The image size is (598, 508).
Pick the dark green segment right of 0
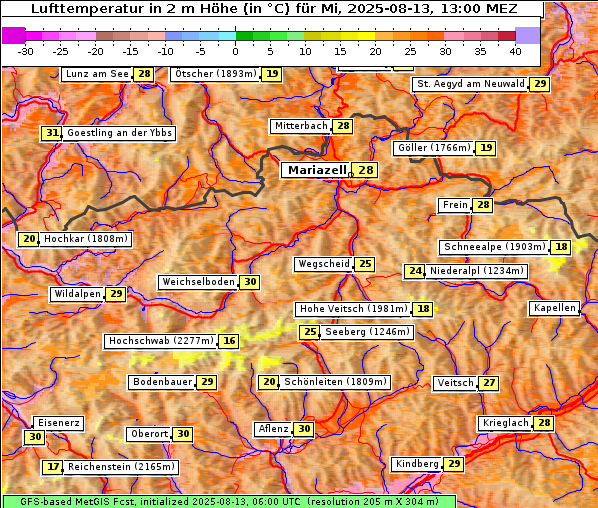click(x=244, y=36)
